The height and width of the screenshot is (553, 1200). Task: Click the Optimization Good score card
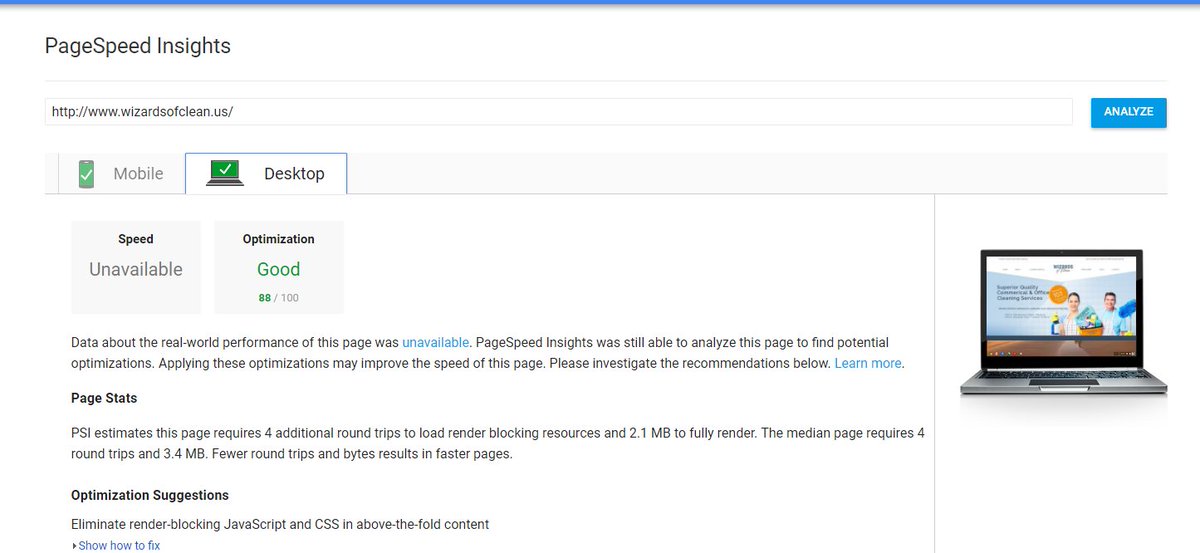coord(278,267)
